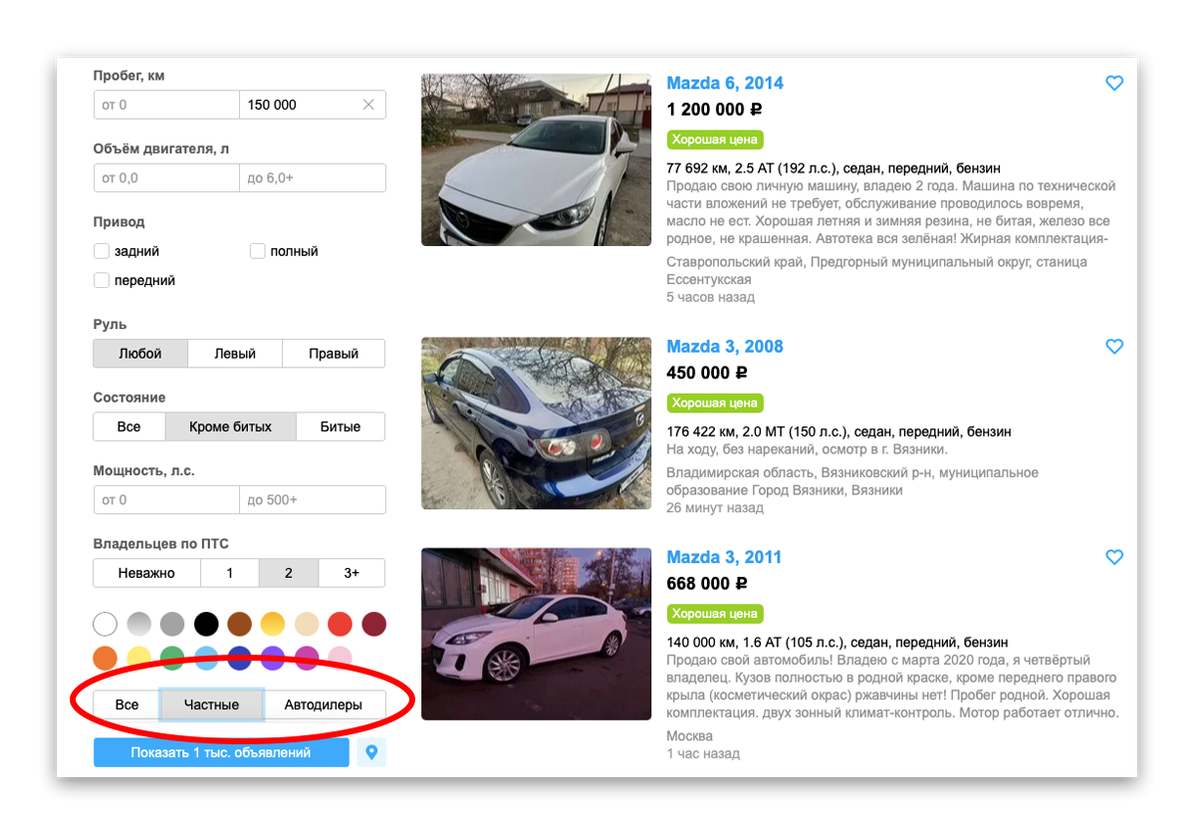Pick the black color swatch

[206, 625]
